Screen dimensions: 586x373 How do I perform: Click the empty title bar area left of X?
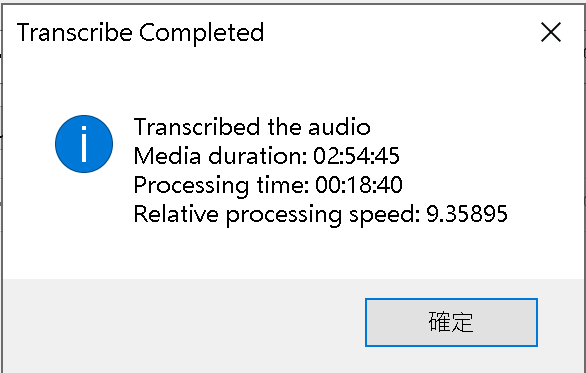pos(402,33)
